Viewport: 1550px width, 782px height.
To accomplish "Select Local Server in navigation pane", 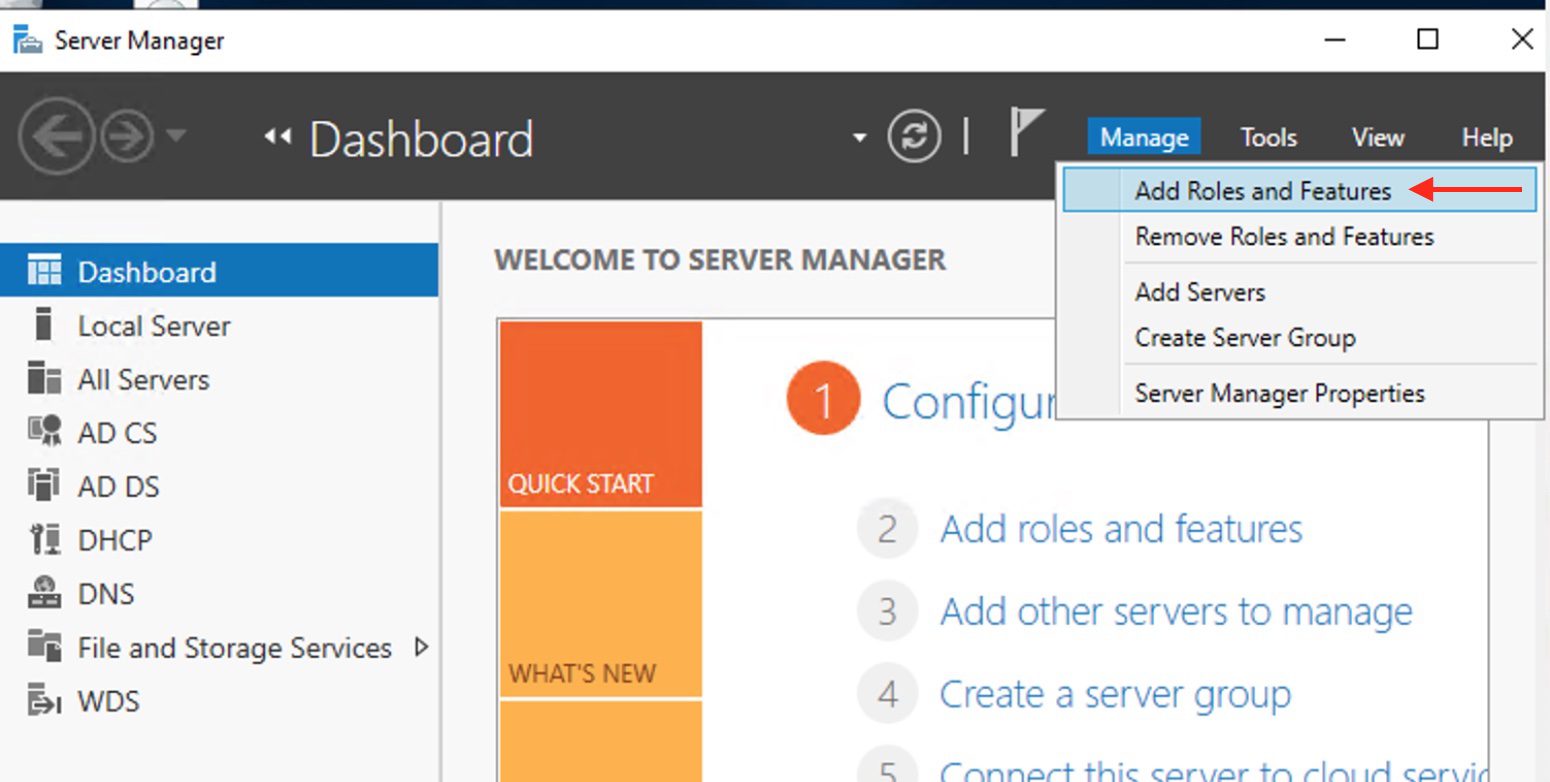I will 219,325.
